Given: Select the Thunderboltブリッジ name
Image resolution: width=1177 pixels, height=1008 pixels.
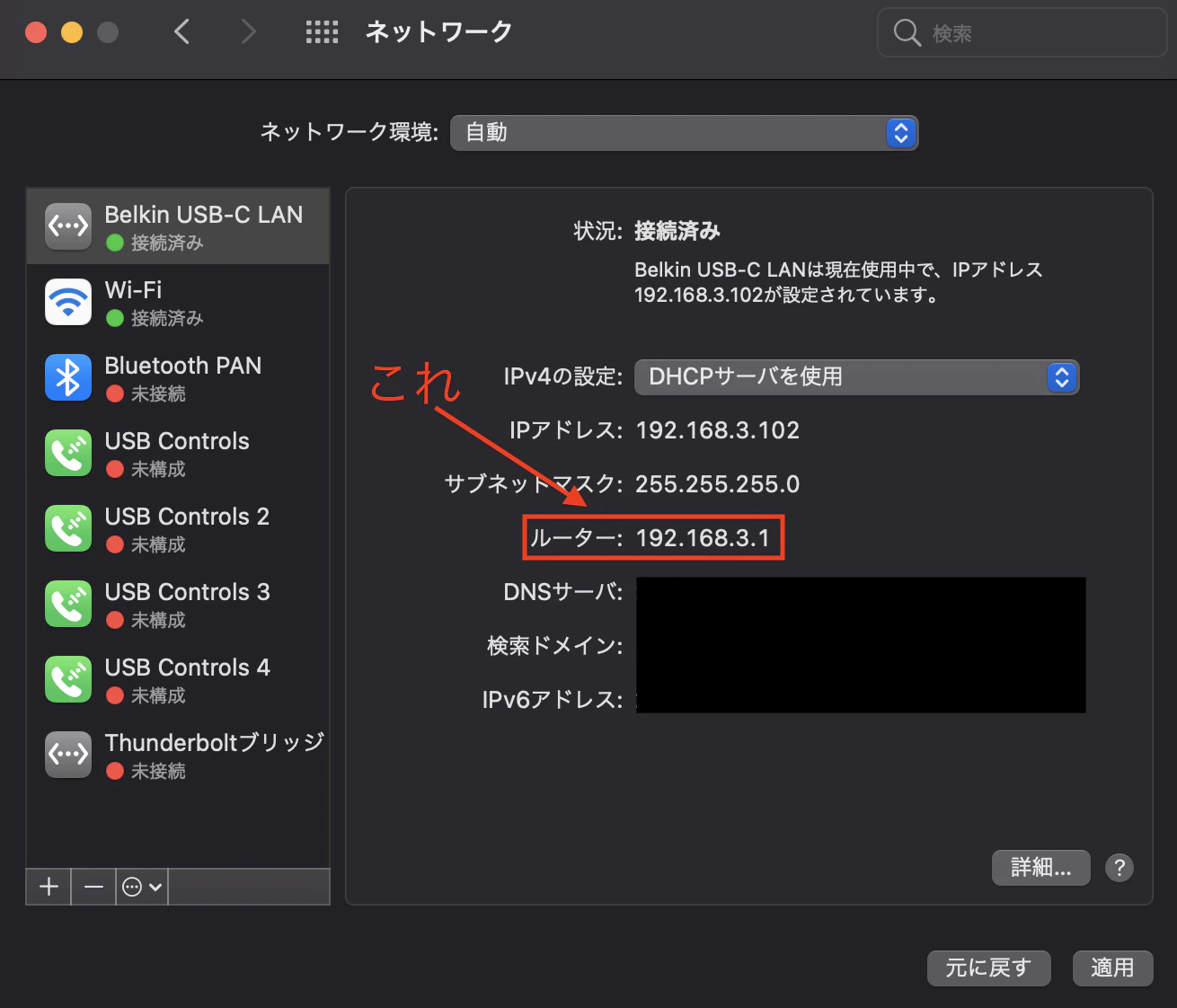Looking at the screenshot, I should point(215,743).
